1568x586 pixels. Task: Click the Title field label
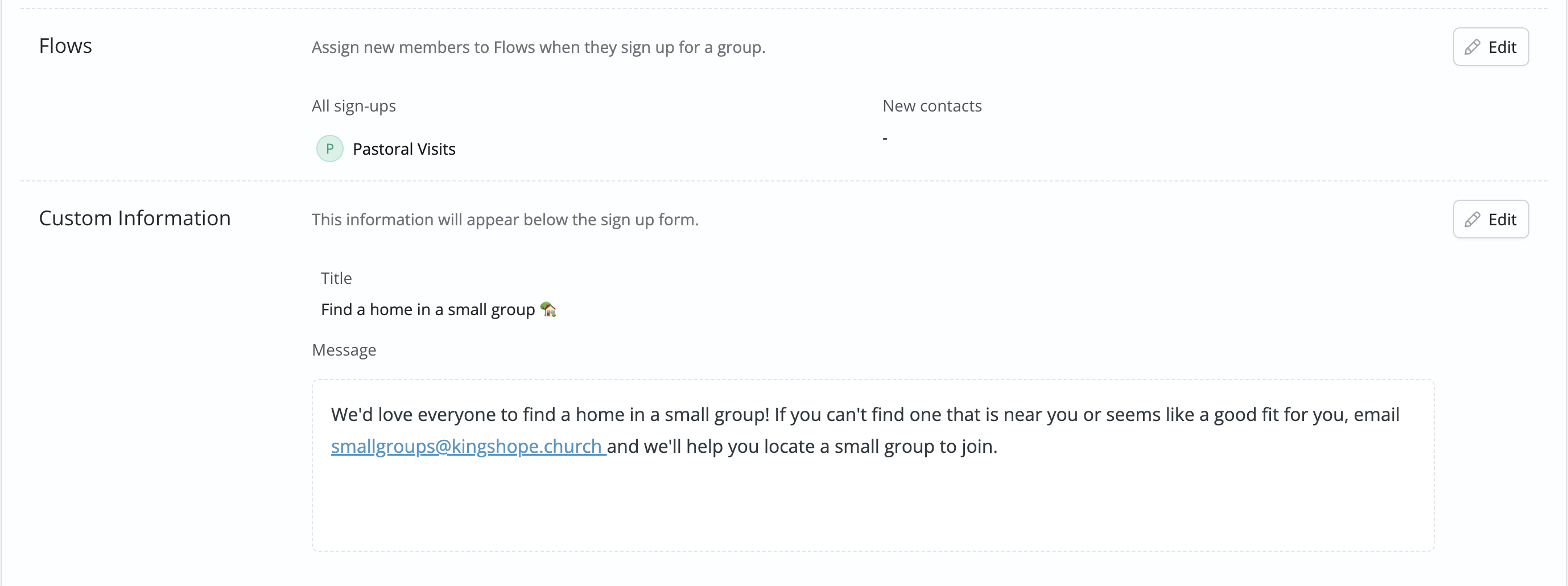point(336,278)
